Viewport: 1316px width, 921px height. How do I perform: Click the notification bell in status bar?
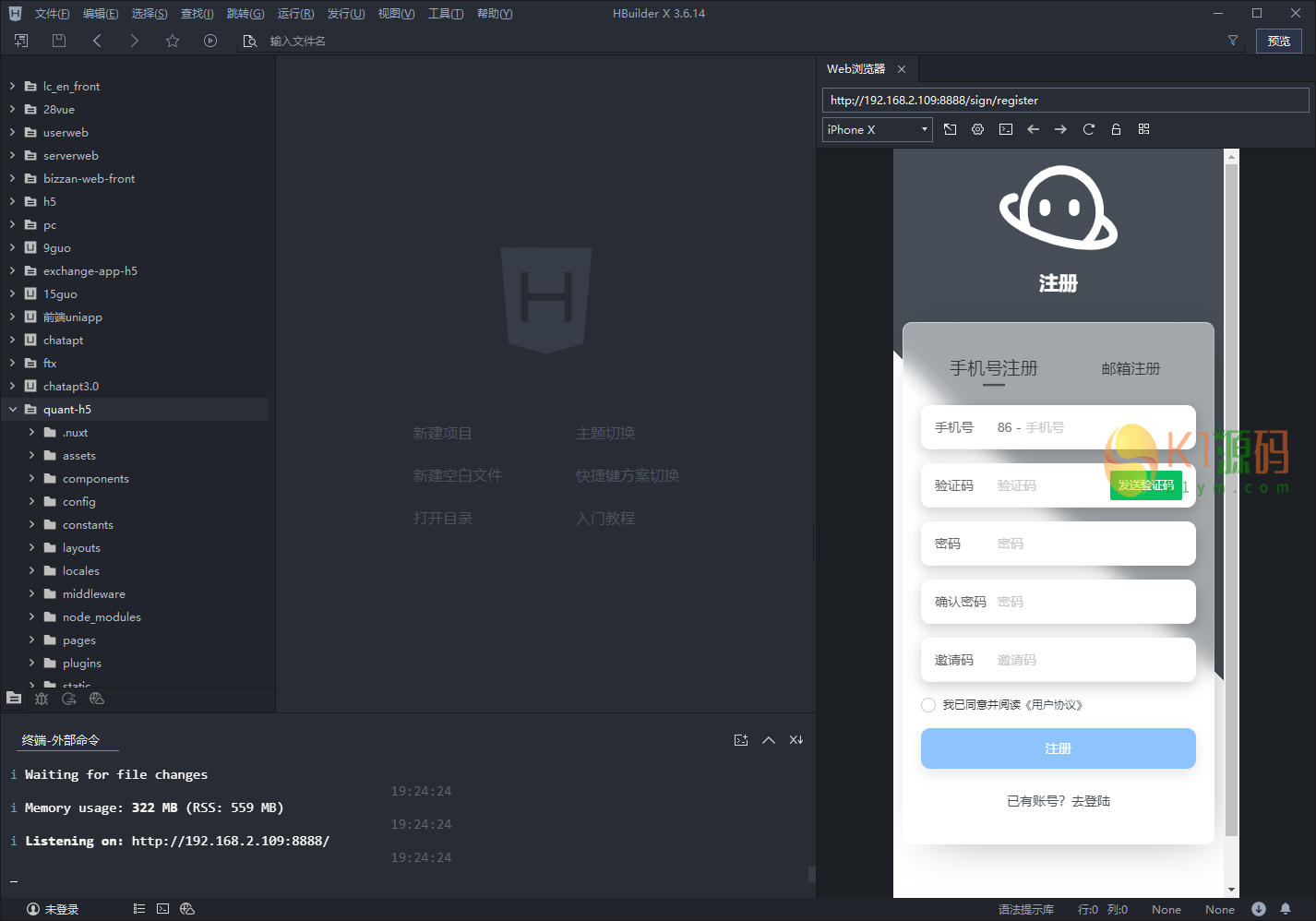point(1285,909)
